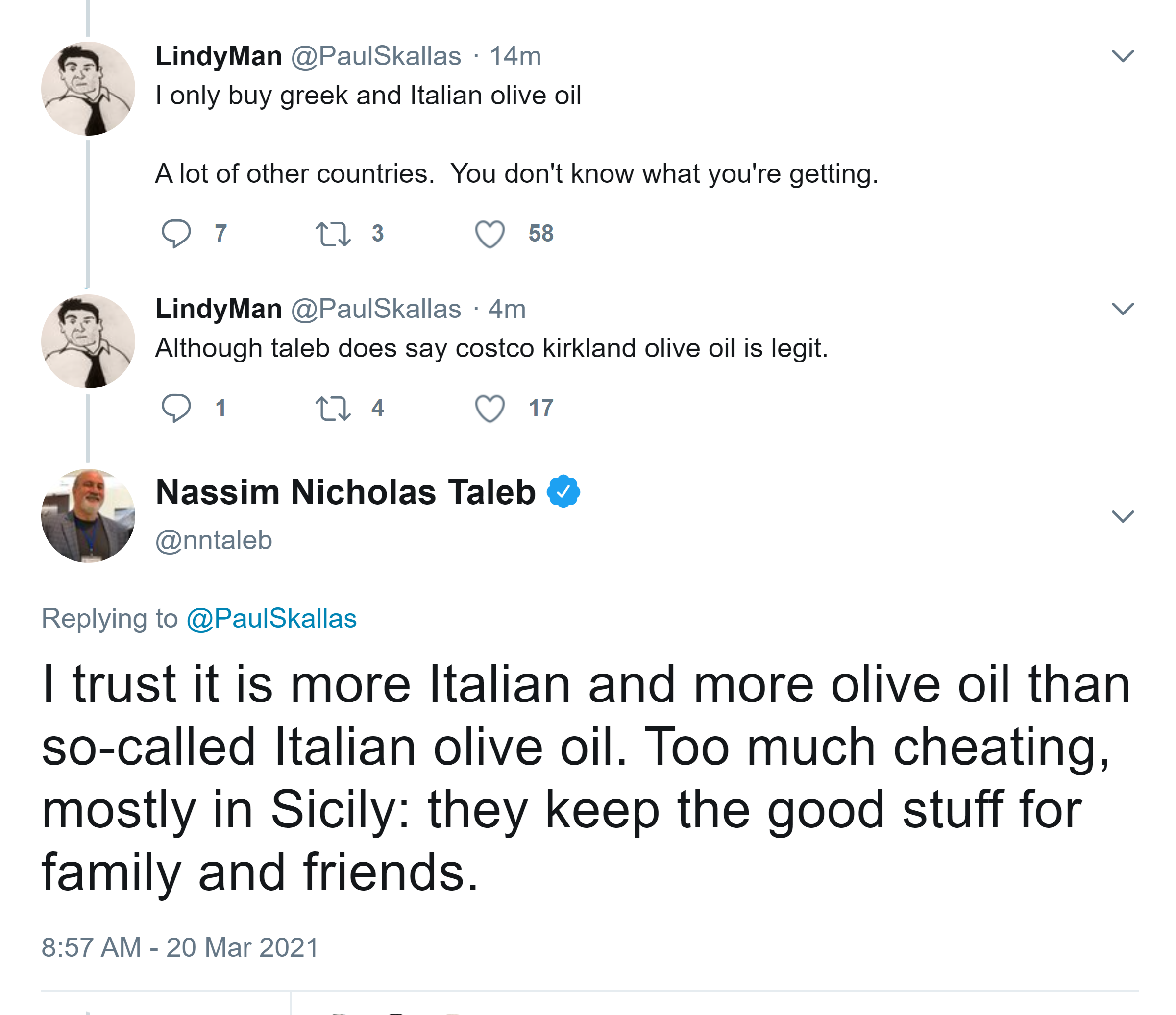Open the chevron menu on Taleb's tweet
Screen dimensions: 1176x1015
[1122, 516]
